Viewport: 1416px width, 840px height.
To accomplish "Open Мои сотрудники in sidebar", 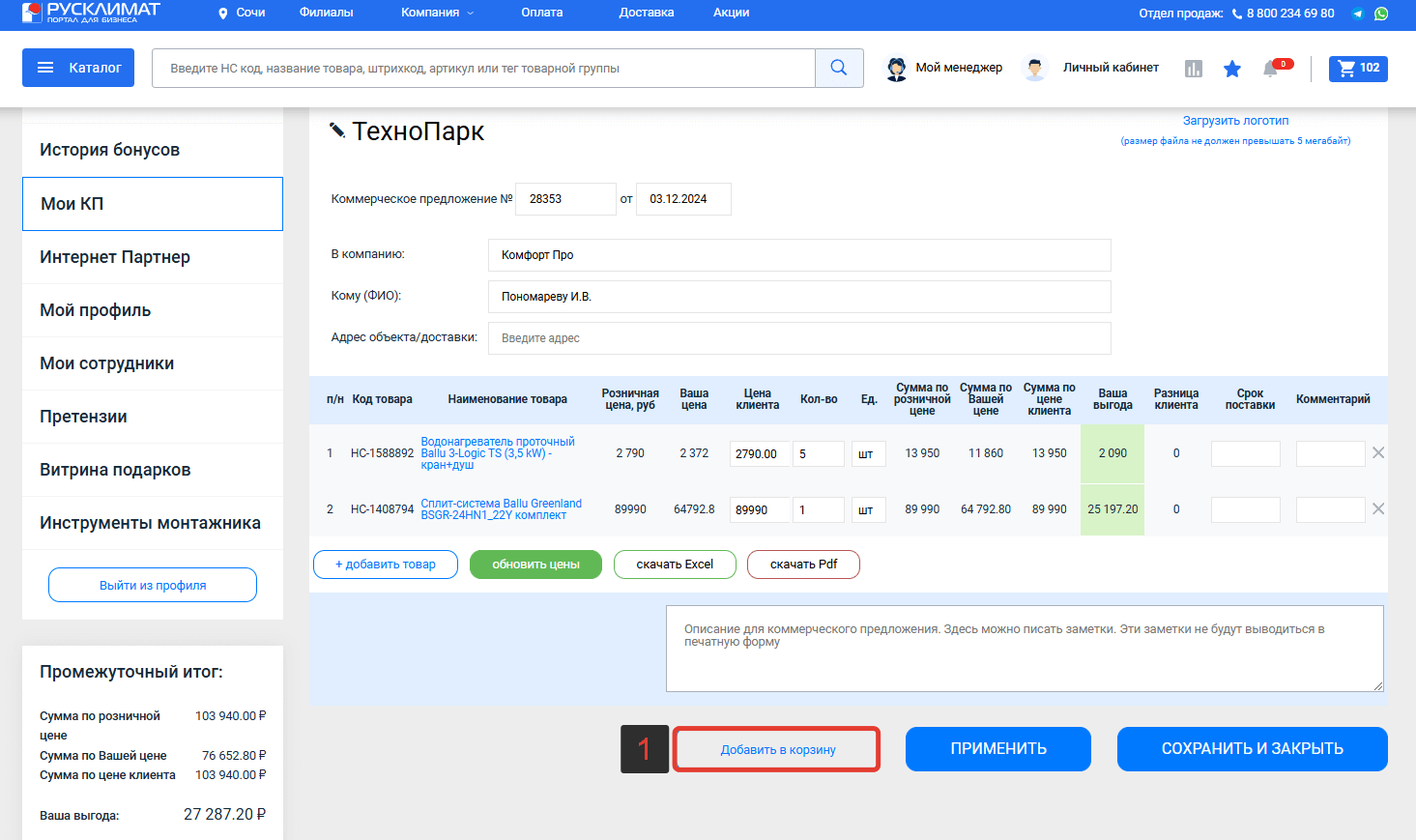I will point(153,363).
